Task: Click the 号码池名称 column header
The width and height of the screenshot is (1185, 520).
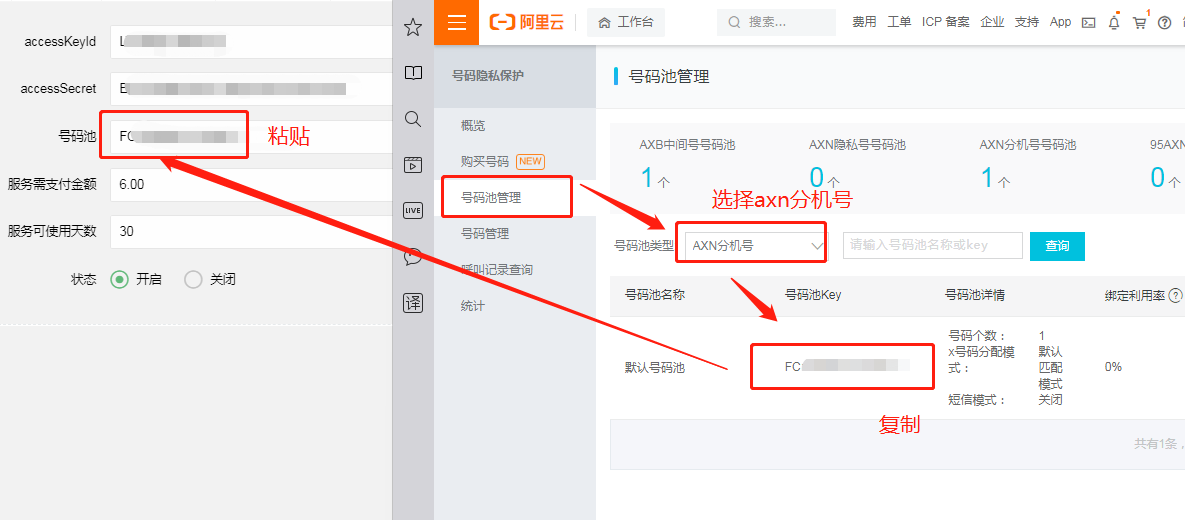Action: [654, 295]
